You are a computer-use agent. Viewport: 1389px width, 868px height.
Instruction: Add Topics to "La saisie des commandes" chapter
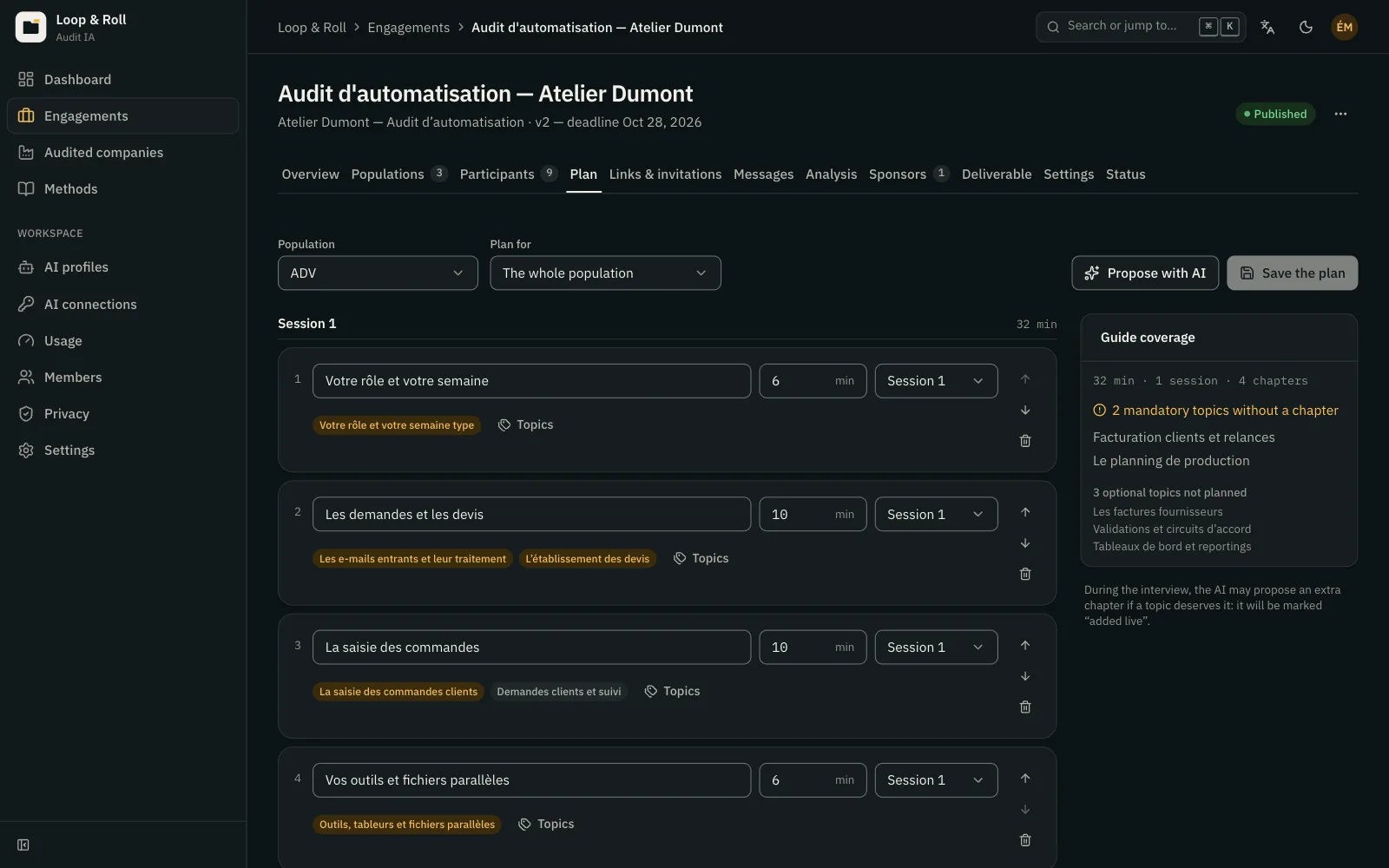pyautogui.click(x=672, y=691)
